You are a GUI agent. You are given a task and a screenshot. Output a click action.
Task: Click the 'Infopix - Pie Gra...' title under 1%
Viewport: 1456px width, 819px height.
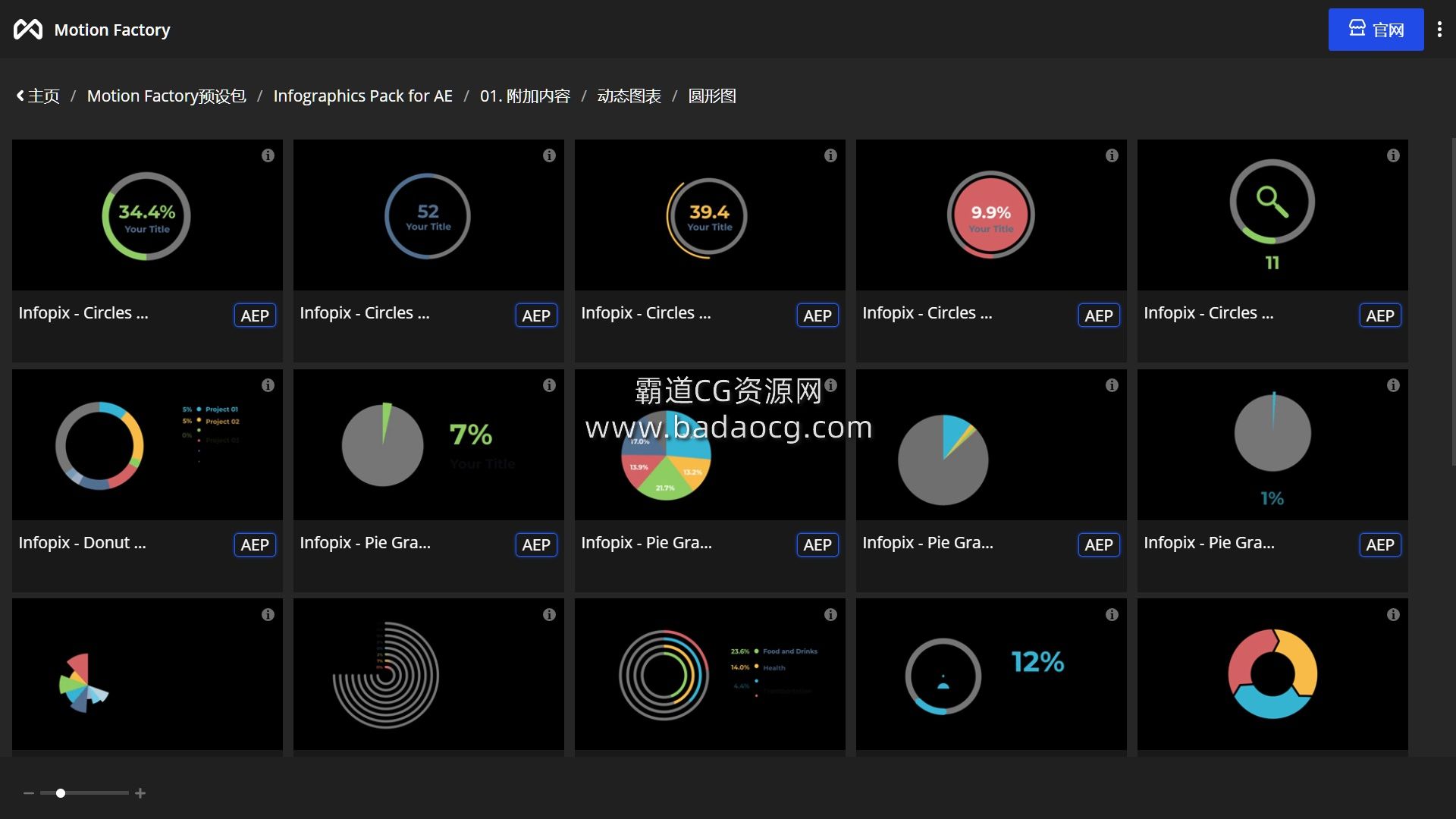click(1209, 543)
